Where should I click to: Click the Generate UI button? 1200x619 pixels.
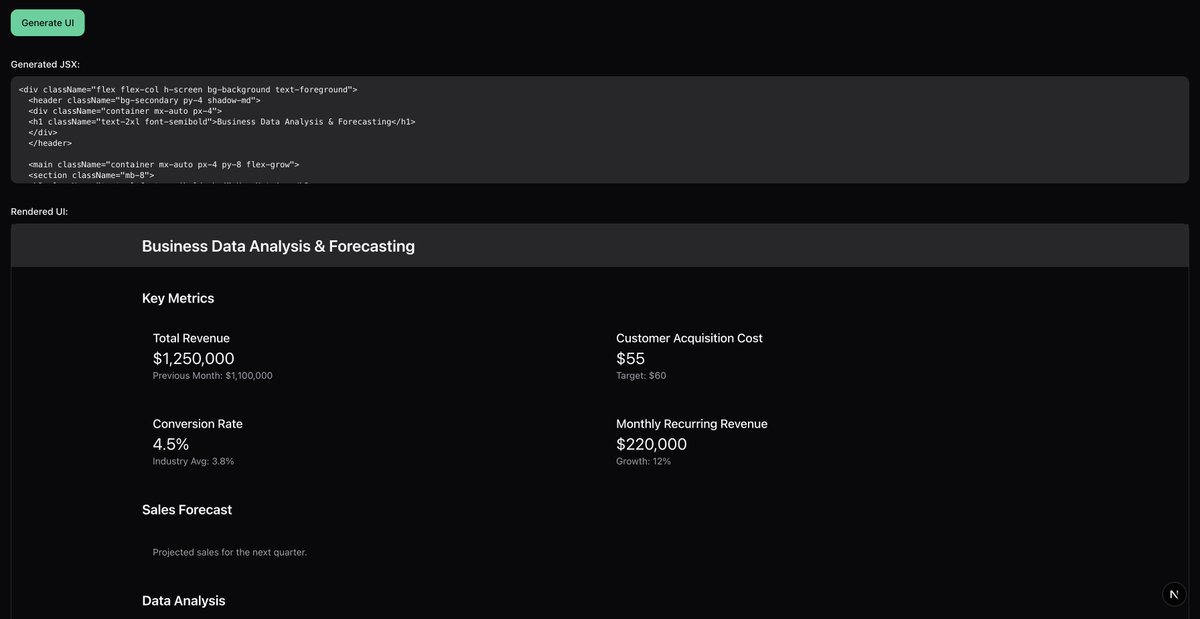tap(47, 21)
